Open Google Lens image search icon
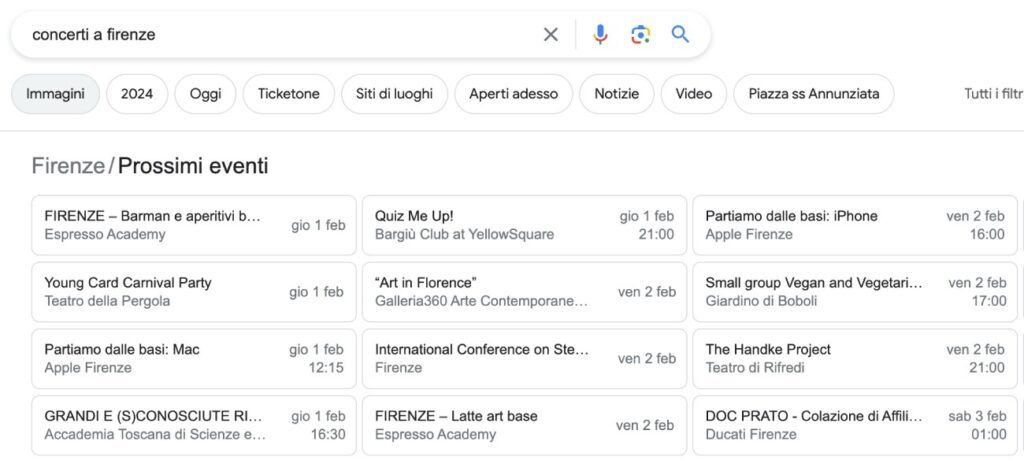This screenshot has width=1024, height=475. tap(641, 35)
